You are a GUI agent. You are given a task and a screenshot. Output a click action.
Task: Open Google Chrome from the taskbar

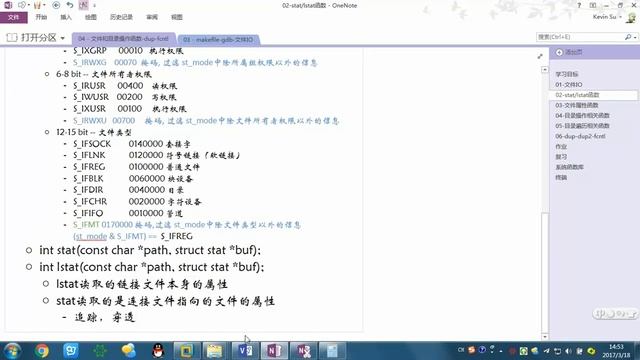42,351
